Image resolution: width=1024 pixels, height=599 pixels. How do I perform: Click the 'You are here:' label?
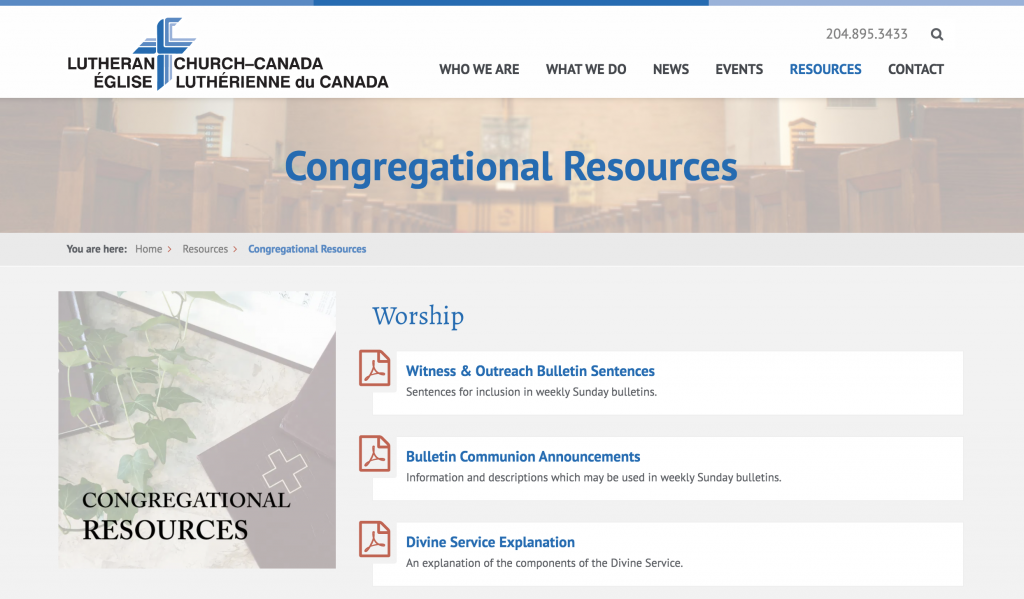pyautogui.click(x=97, y=249)
